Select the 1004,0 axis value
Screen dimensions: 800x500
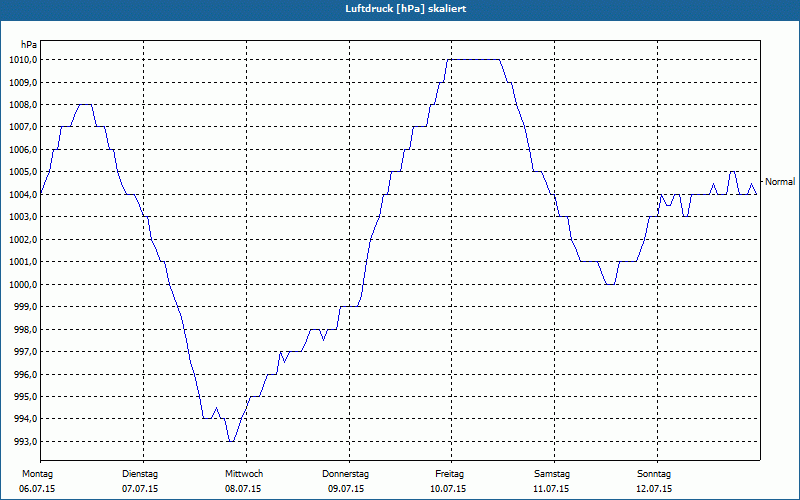tap(23, 194)
